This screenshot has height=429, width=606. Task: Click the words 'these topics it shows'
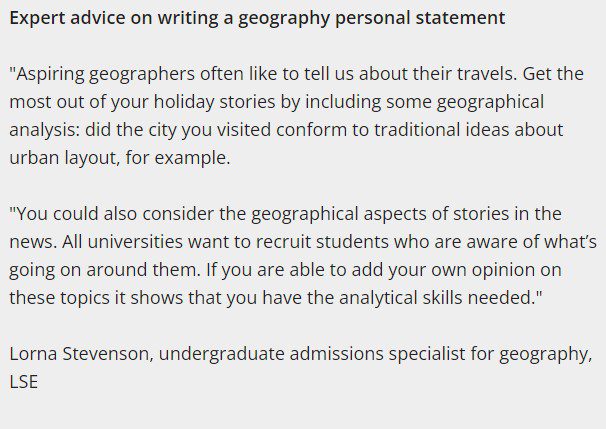point(96,298)
